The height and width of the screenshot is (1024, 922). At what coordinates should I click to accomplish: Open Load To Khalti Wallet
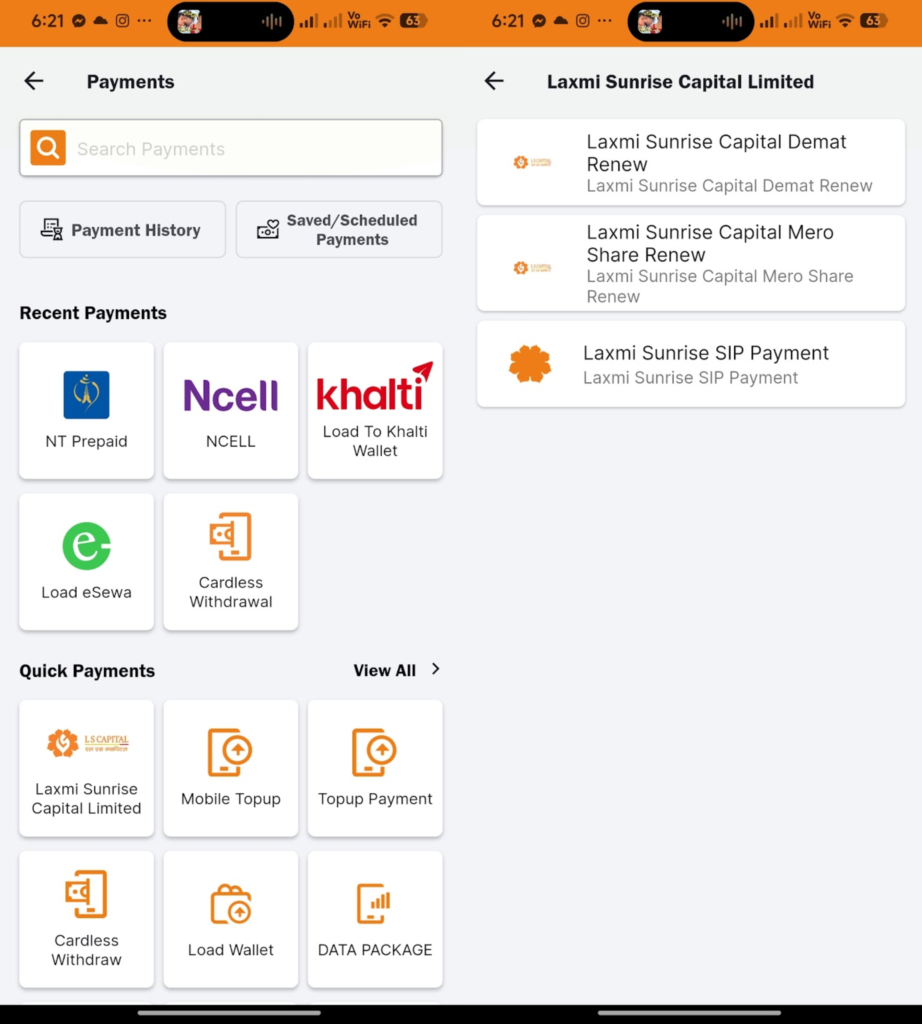coord(375,410)
